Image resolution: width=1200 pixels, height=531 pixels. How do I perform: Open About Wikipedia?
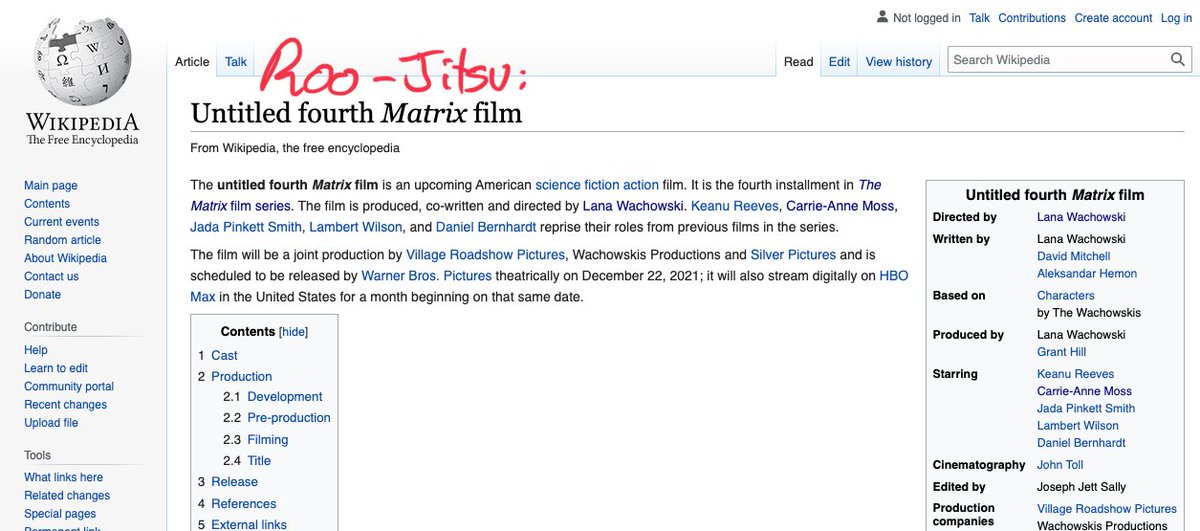click(65, 258)
